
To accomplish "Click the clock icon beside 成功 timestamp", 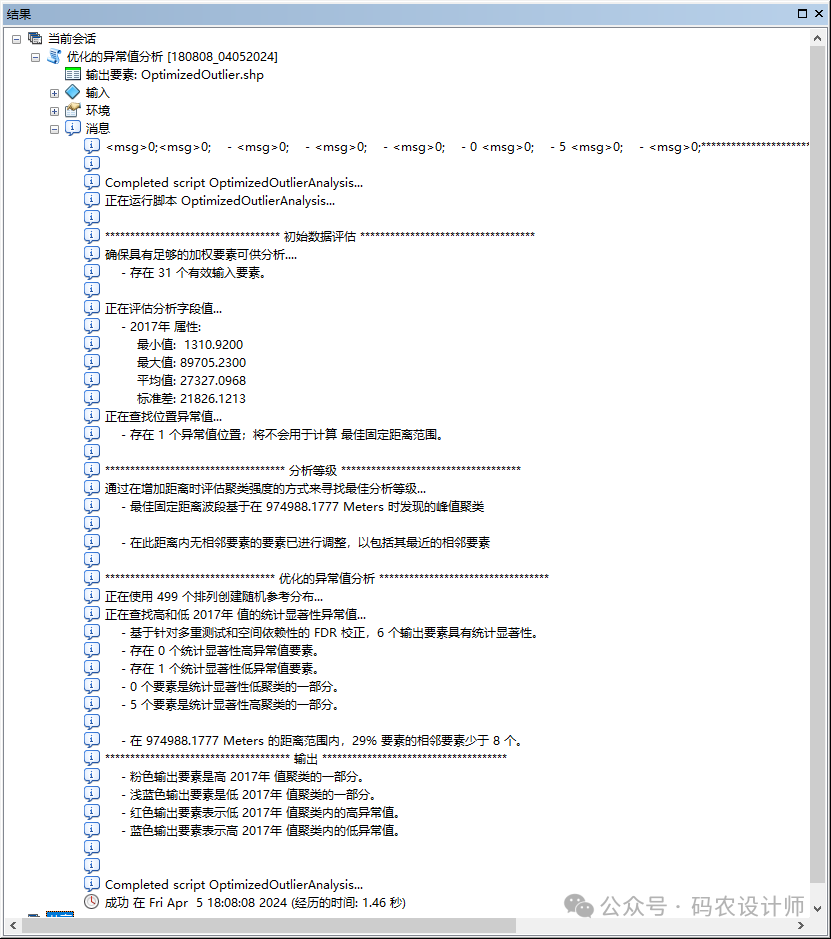I will 93,902.
